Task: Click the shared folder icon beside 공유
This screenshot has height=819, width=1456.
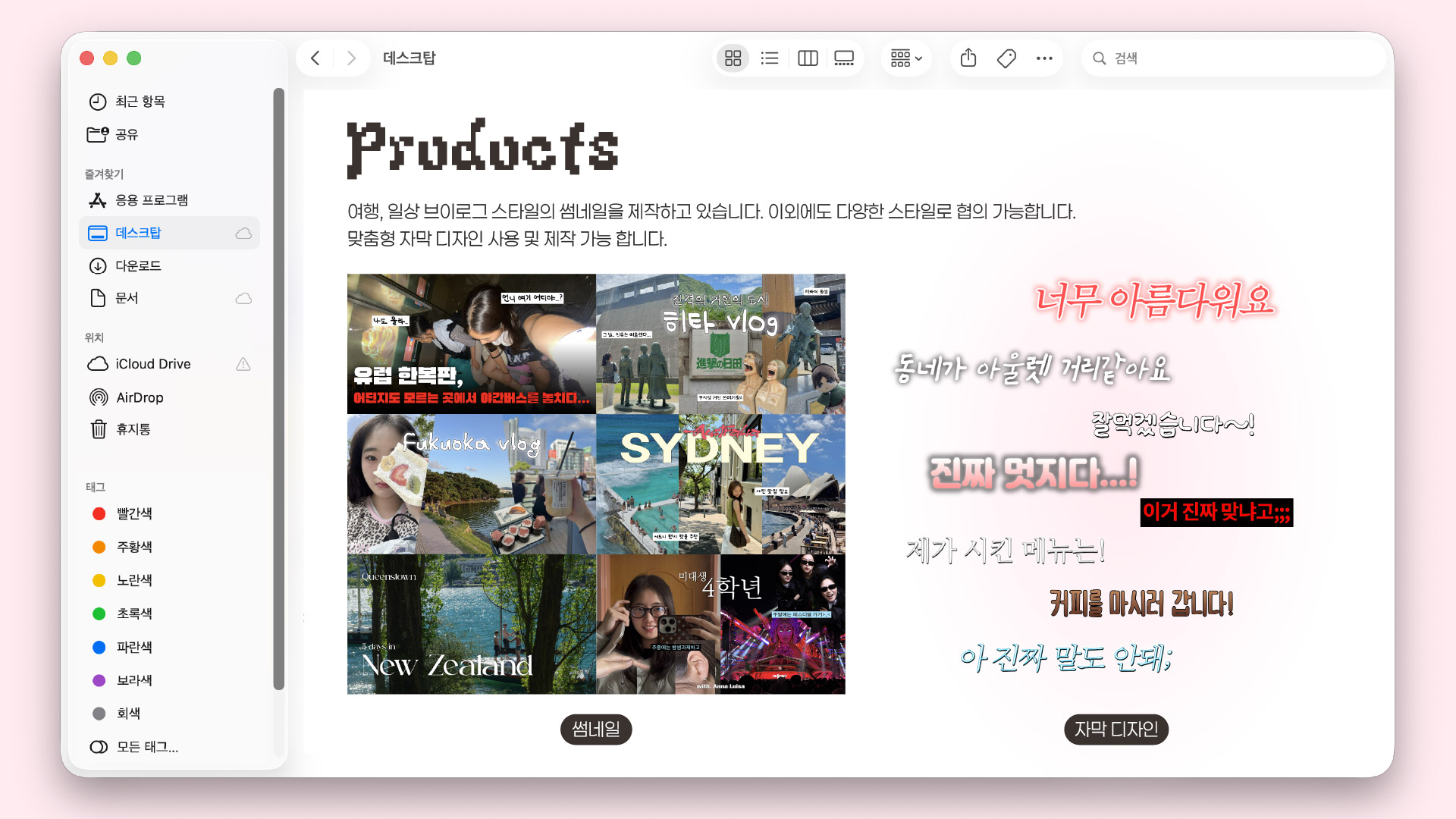Action: [98, 134]
